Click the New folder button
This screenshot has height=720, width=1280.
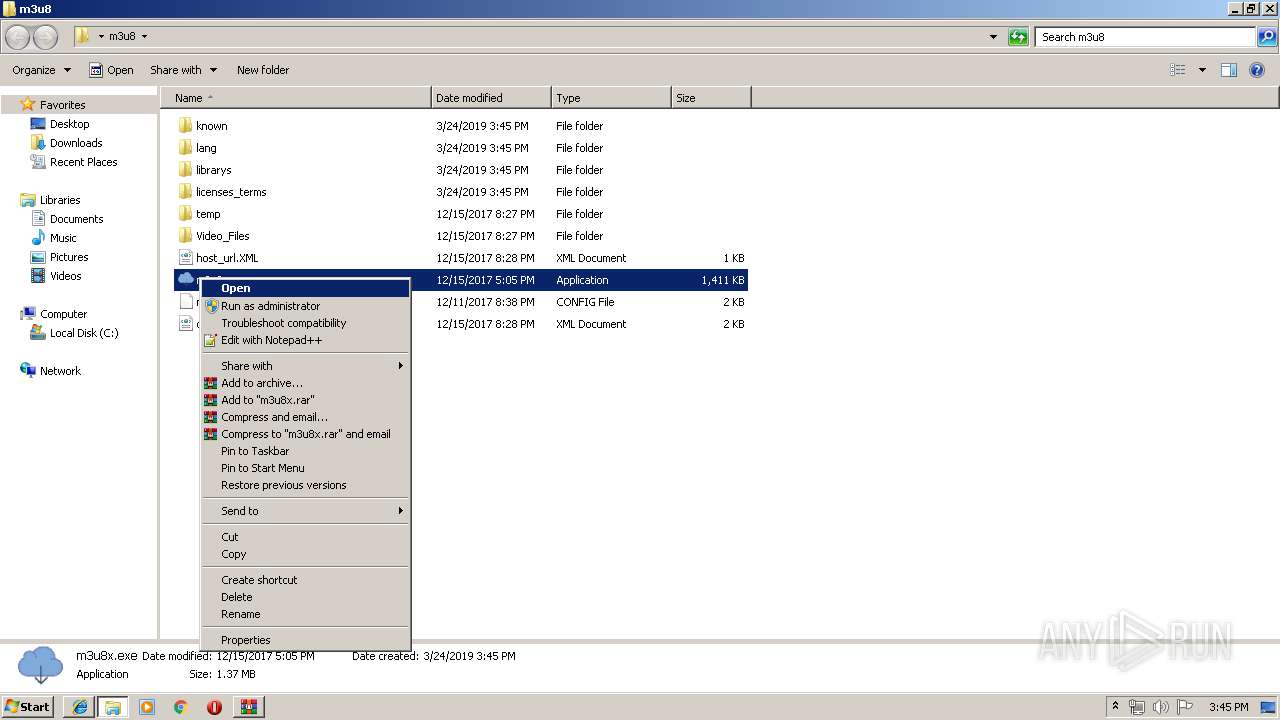(263, 70)
